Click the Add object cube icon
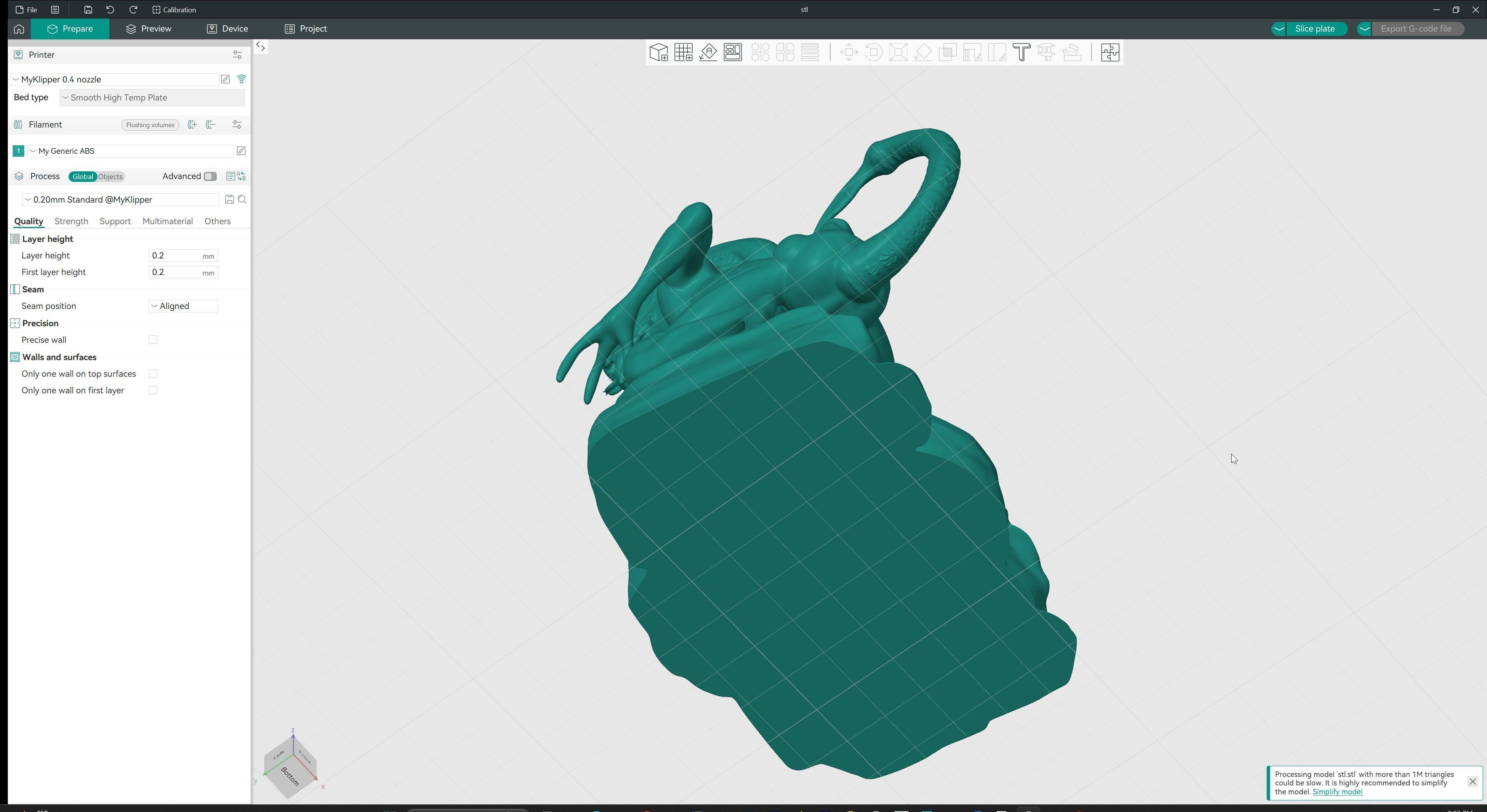This screenshot has height=812, width=1487. [659, 52]
